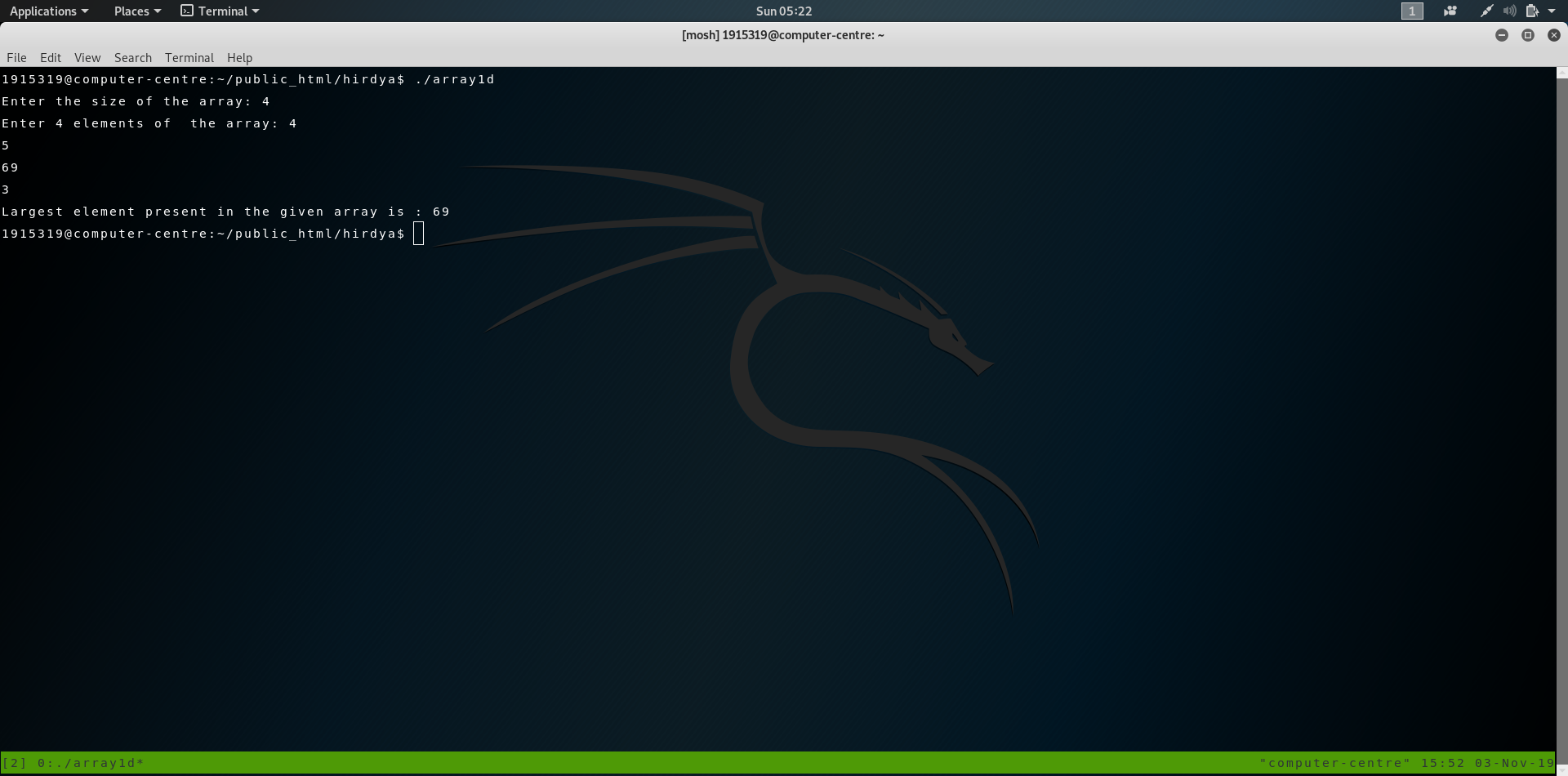This screenshot has width=1568, height=776.
Task: Click the window title '[mosh] 1915319@computer-centre: ~'
Action: [x=783, y=35]
